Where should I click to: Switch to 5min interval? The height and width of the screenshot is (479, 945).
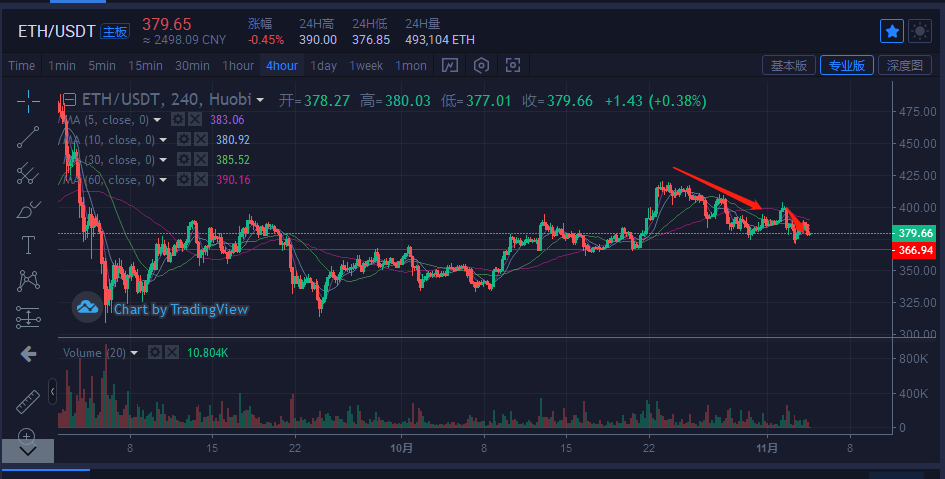[102, 66]
